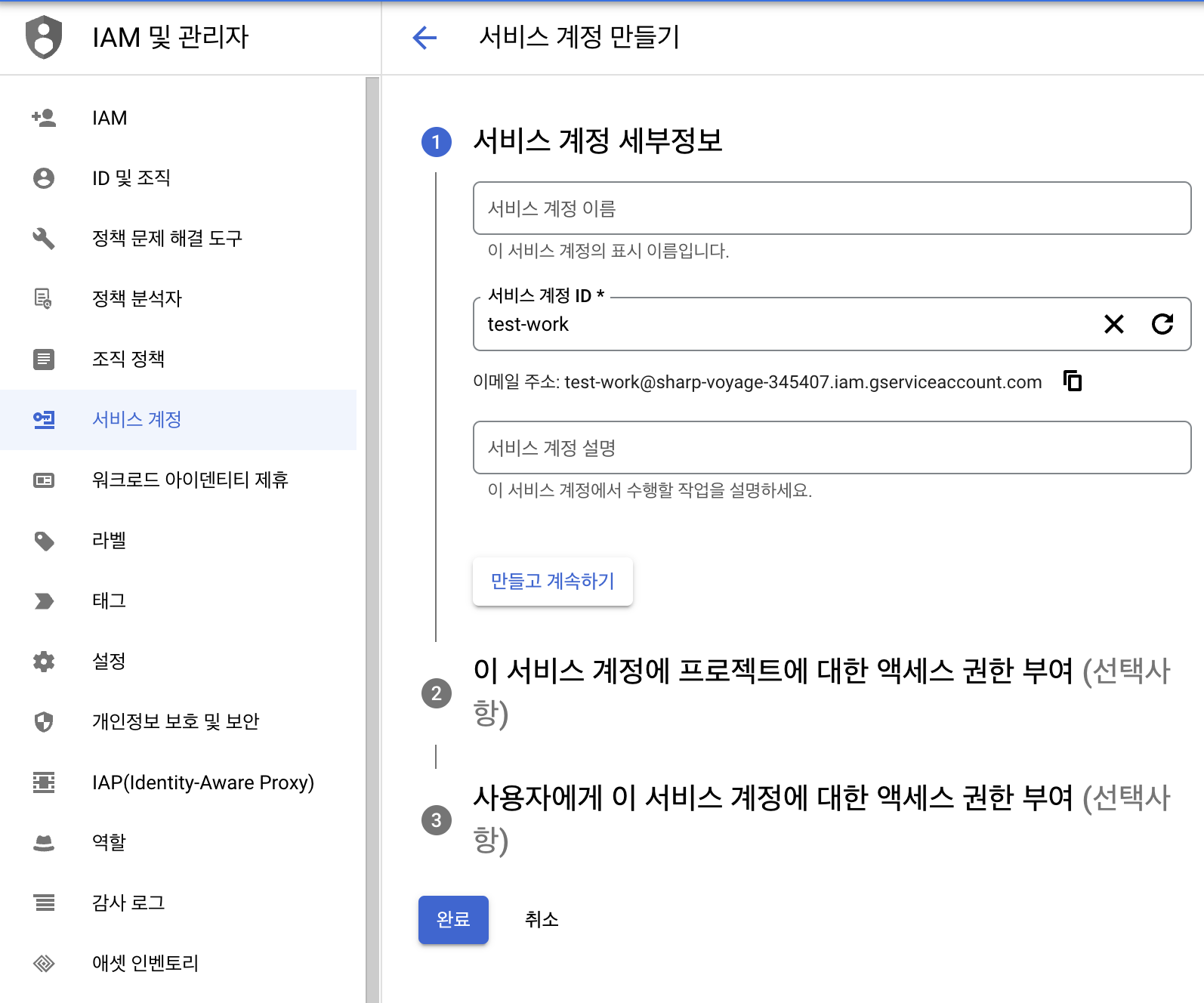The width and height of the screenshot is (1204, 1003).
Task: Select step 1 서비스 계정 세부정보 header
Action: [597, 141]
